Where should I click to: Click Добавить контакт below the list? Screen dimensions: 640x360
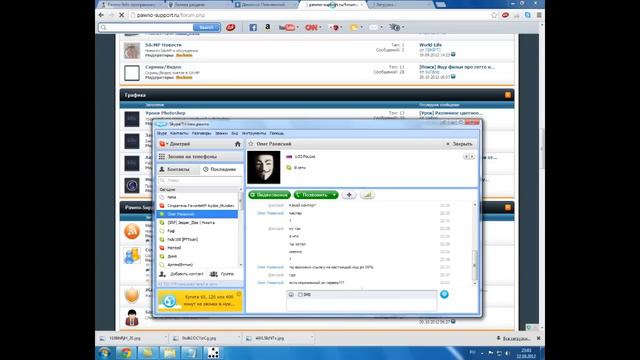click(182, 274)
